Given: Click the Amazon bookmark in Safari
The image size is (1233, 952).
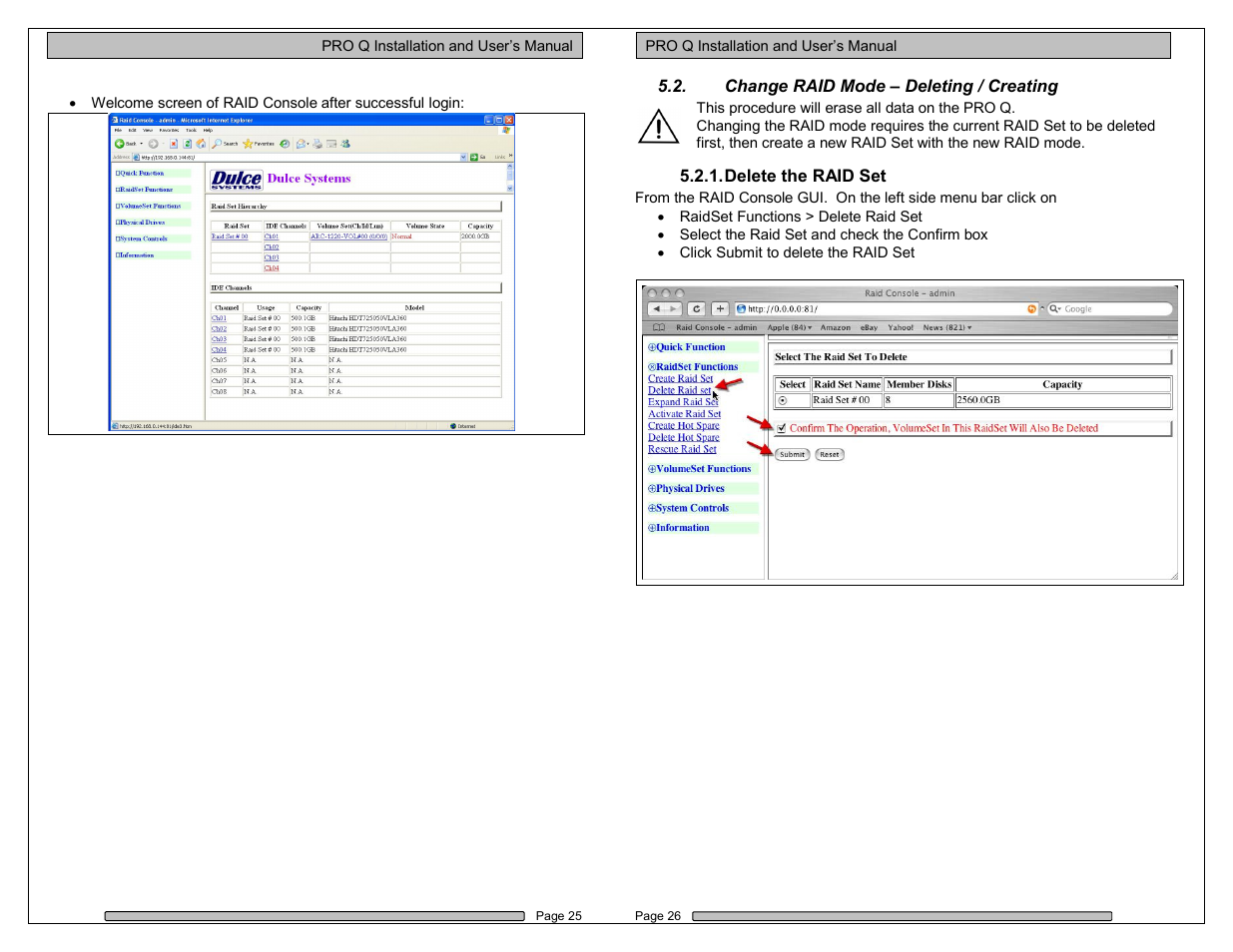Looking at the screenshot, I should 836,327.
